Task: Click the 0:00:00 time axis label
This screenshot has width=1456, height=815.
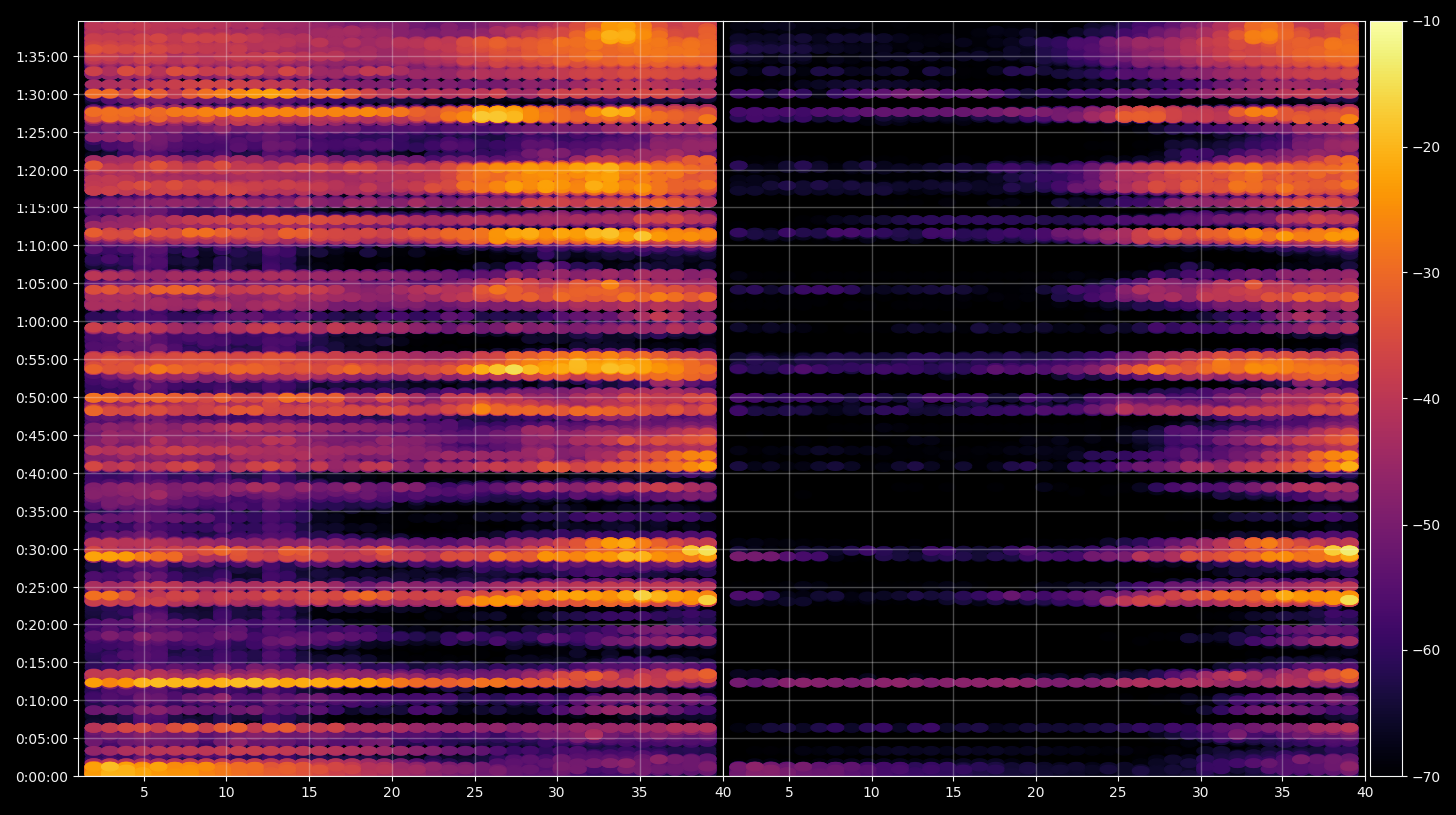Action: point(42,777)
